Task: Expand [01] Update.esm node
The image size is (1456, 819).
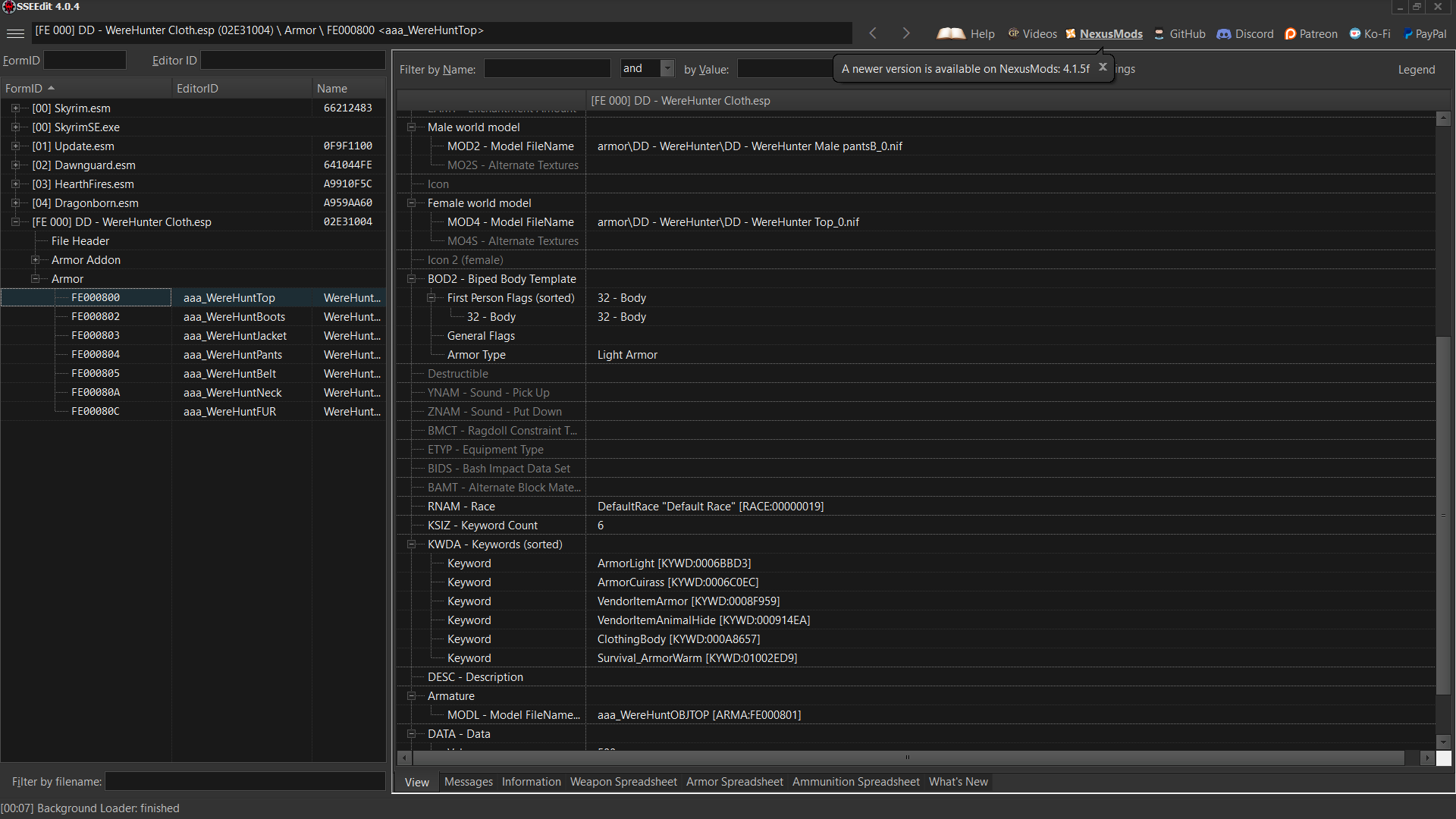Action: click(x=15, y=146)
